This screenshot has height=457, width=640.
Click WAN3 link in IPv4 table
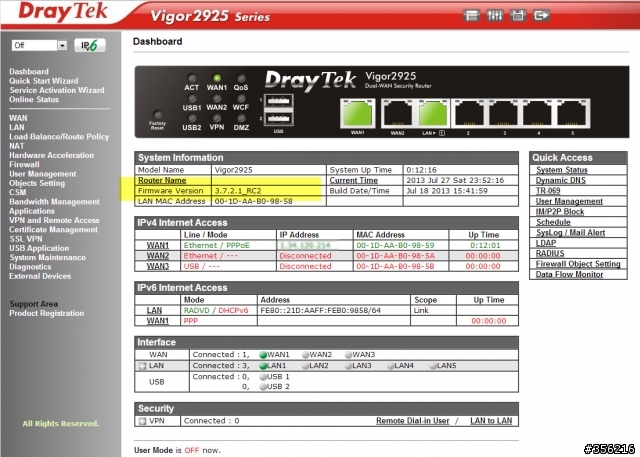pos(158,266)
